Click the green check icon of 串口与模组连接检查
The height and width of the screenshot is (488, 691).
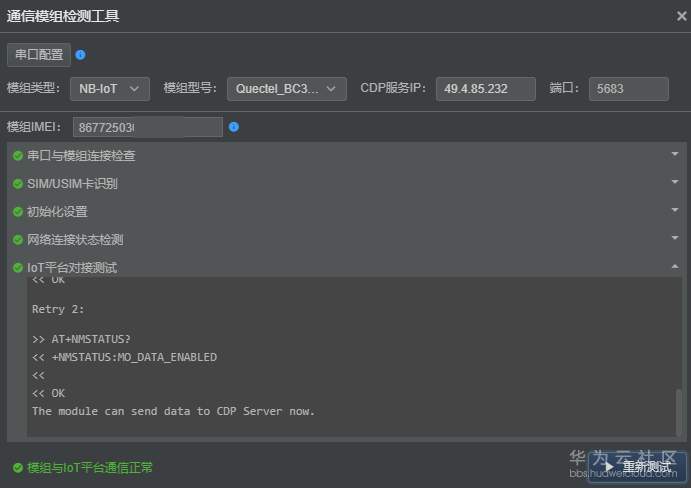(18, 156)
